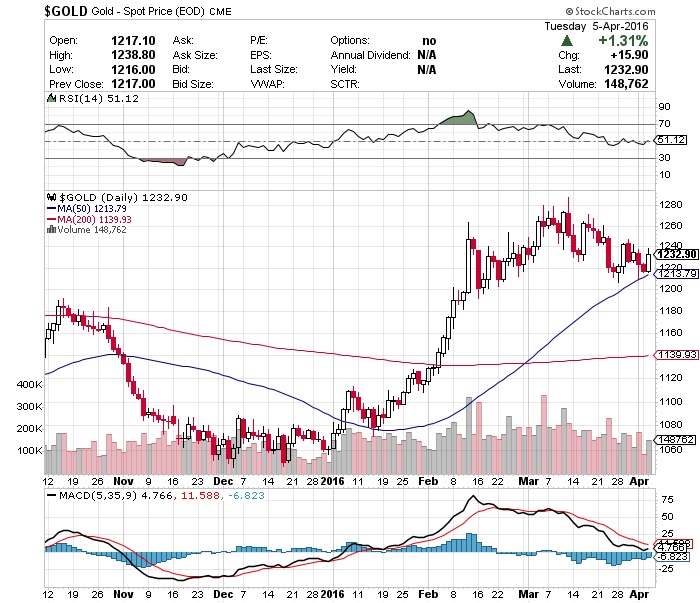Click the Annual Dividend label
This screenshot has height=603, width=700.
pyautogui.click(x=371, y=55)
